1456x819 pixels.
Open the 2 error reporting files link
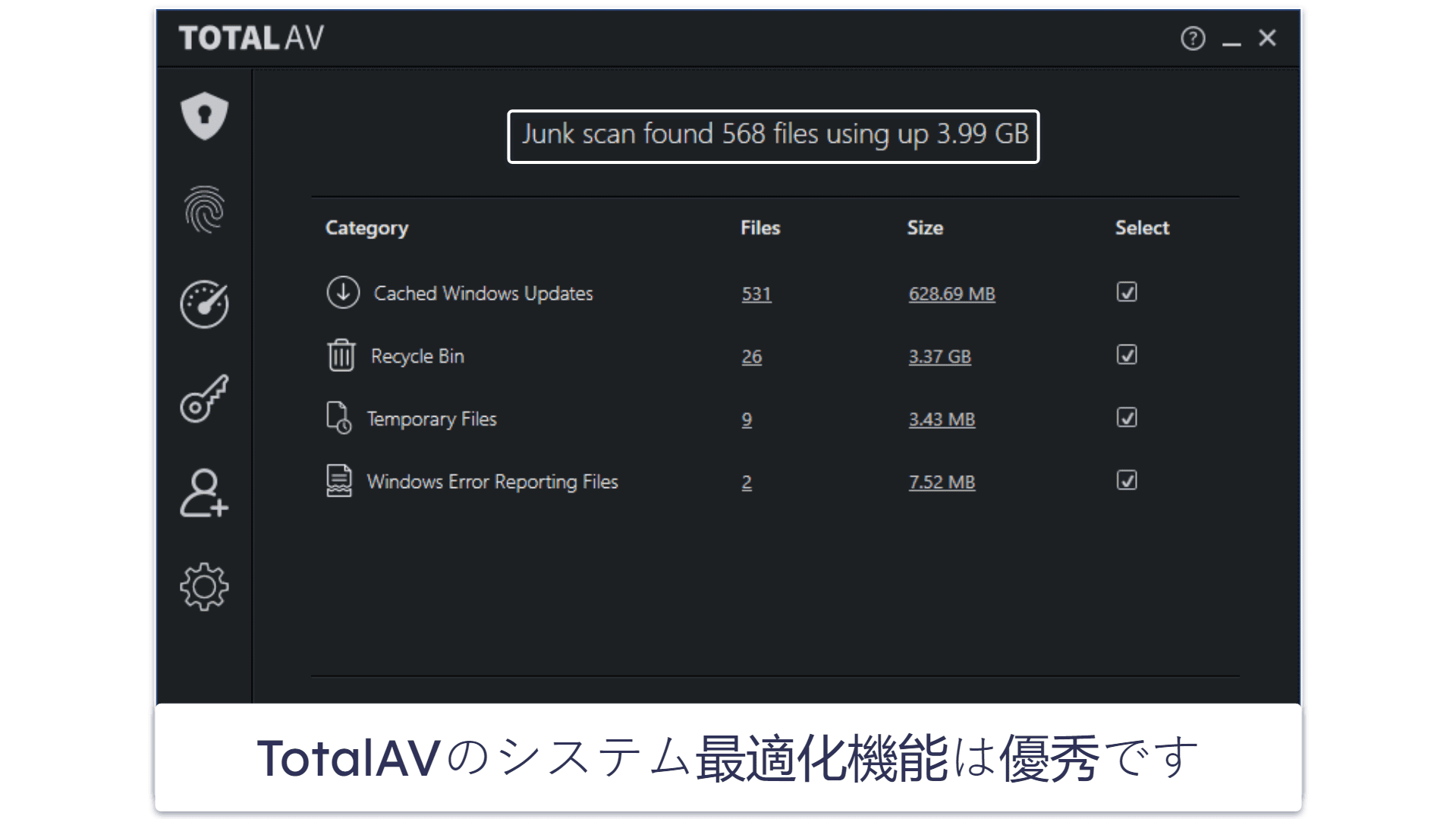click(x=747, y=483)
